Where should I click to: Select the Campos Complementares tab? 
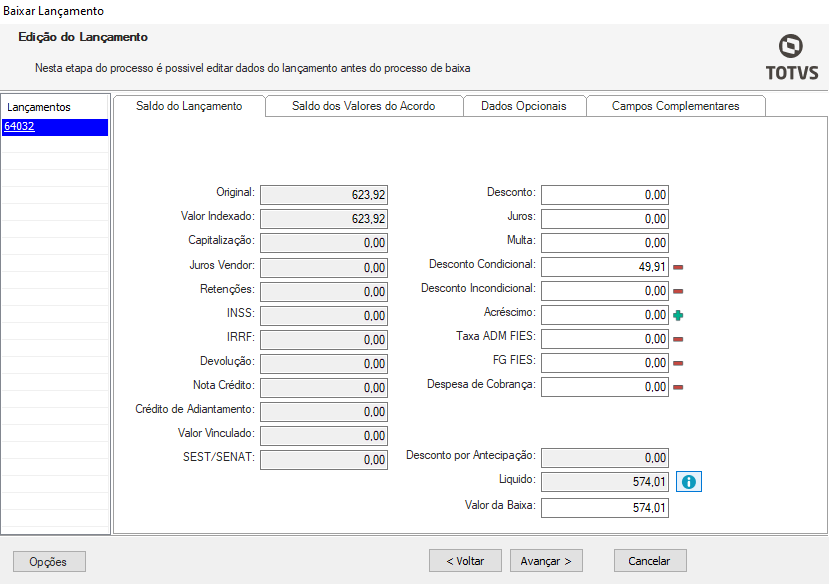(x=675, y=106)
